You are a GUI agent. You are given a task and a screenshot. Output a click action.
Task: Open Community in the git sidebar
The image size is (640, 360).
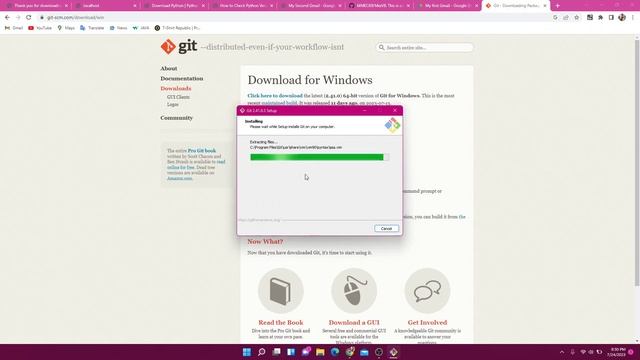click(x=176, y=118)
